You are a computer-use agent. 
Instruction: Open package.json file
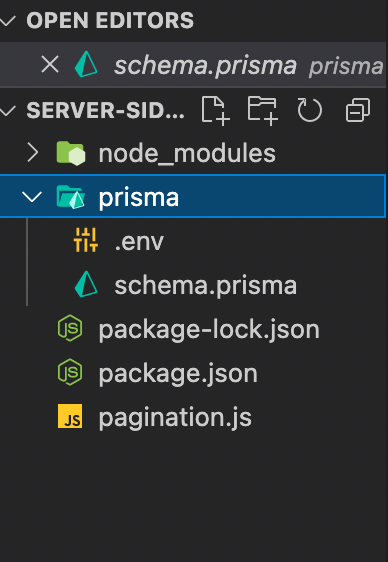tap(178, 374)
